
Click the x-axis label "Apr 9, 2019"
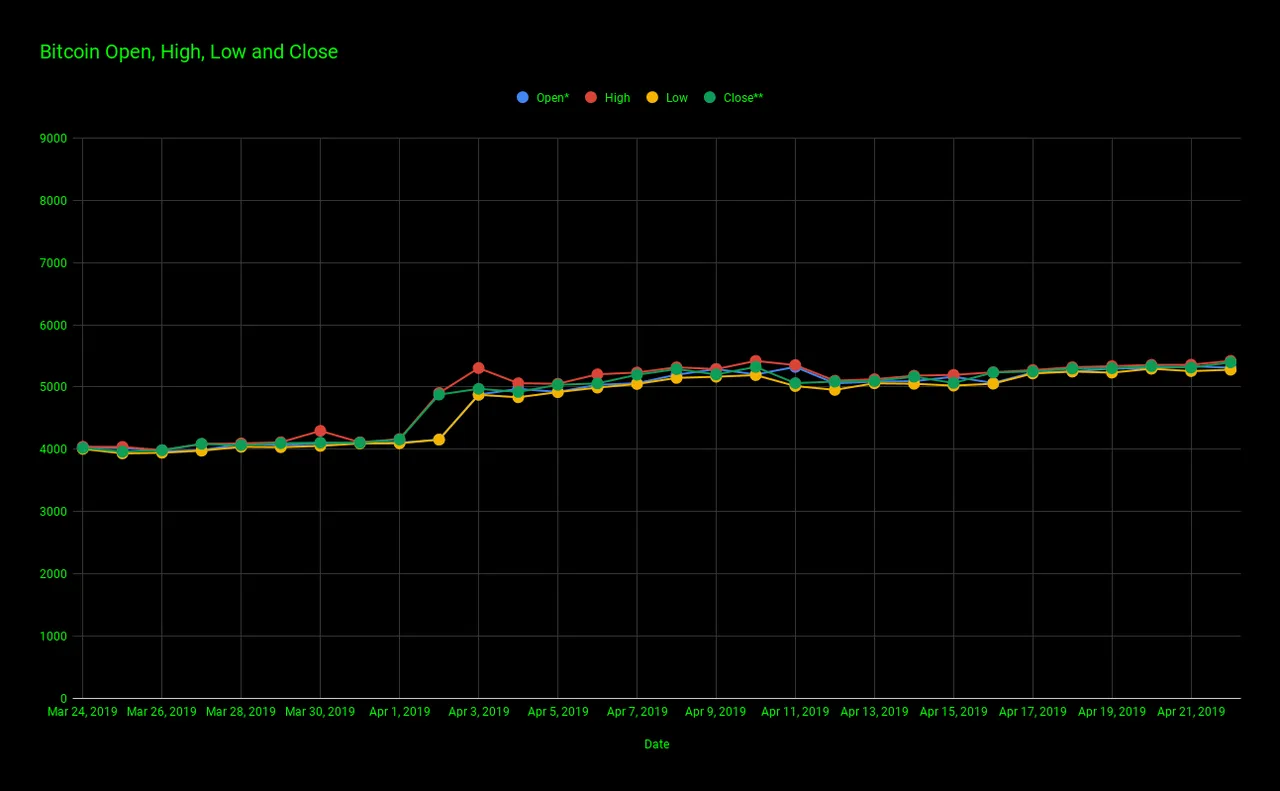click(716, 712)
